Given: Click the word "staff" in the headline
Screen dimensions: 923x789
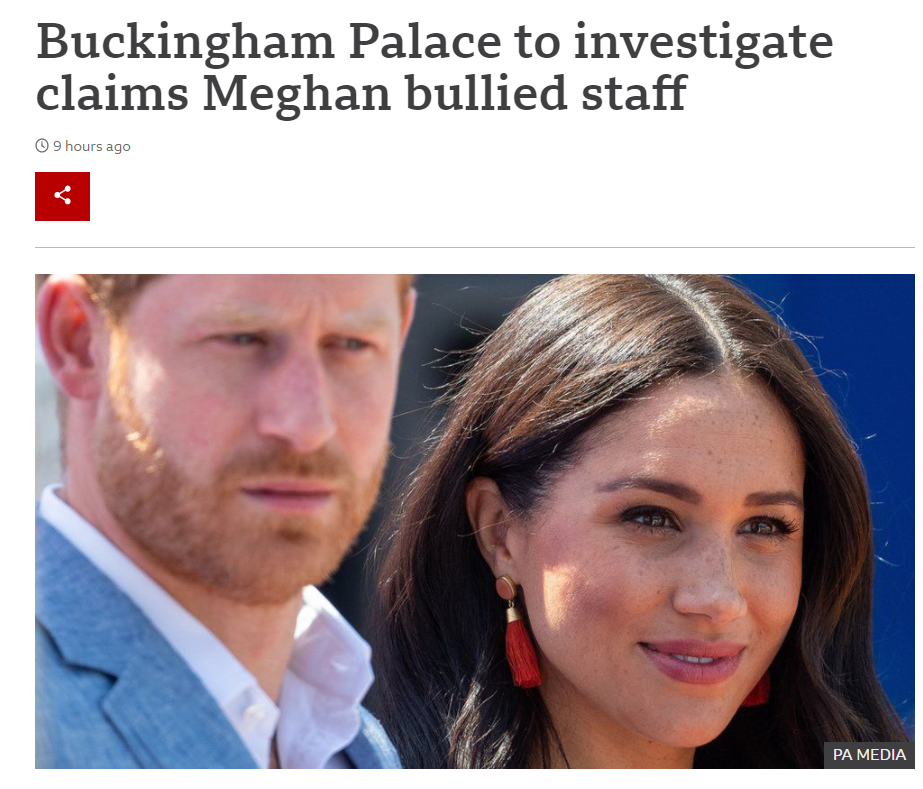Looking at the screenshot, I should click(x=634, y=93).
